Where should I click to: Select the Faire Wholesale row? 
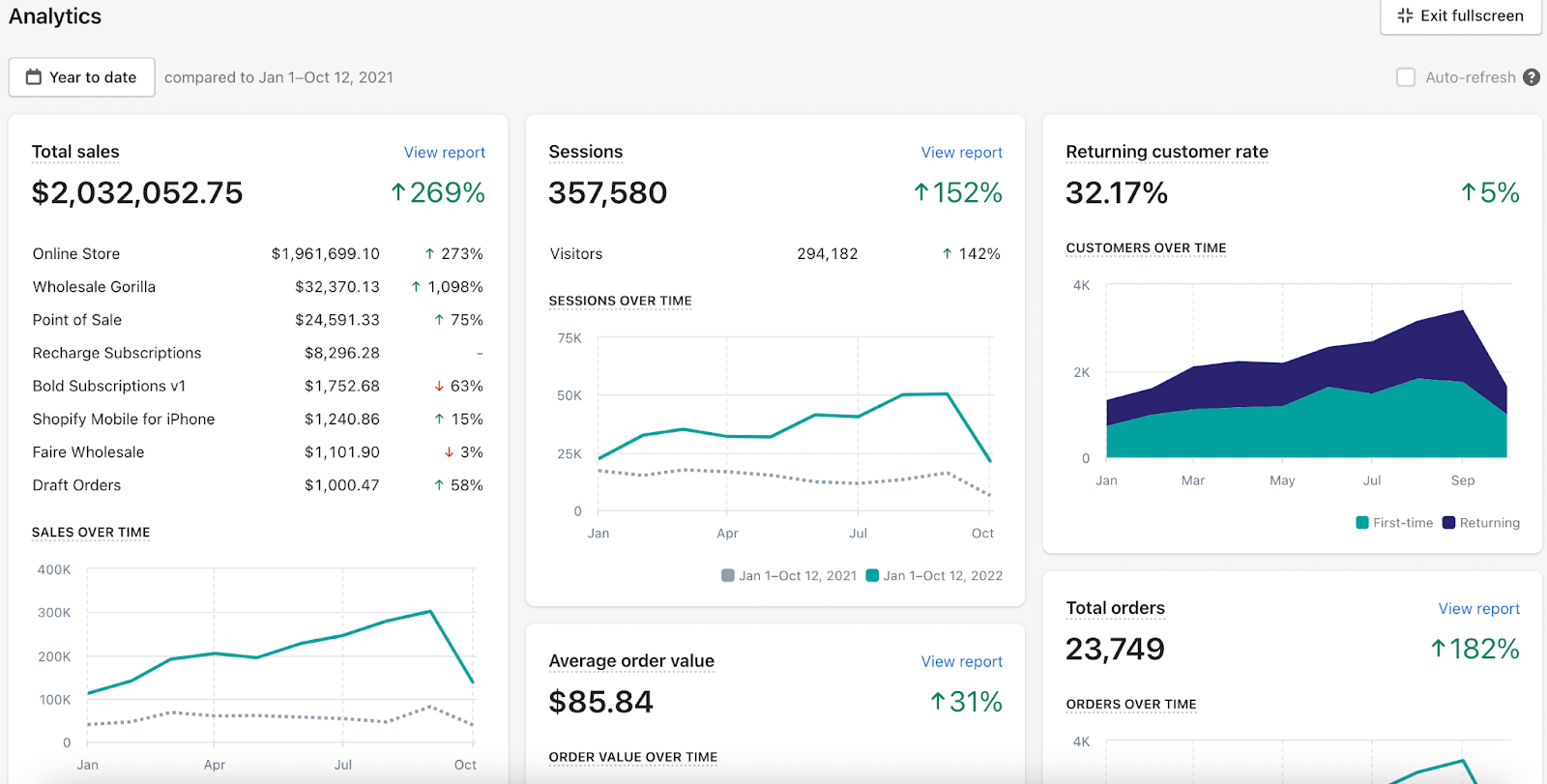point(258,451)
